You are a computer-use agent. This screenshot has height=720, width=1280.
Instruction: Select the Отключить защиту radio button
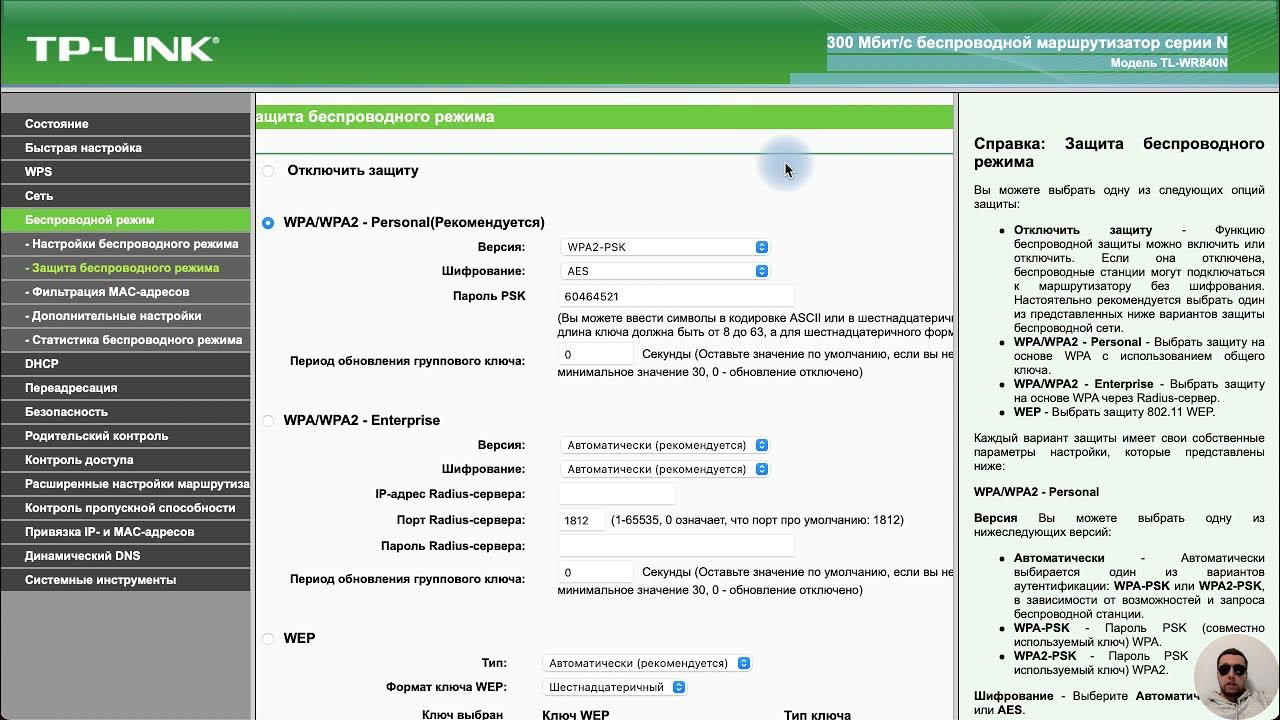coord(268,171)
